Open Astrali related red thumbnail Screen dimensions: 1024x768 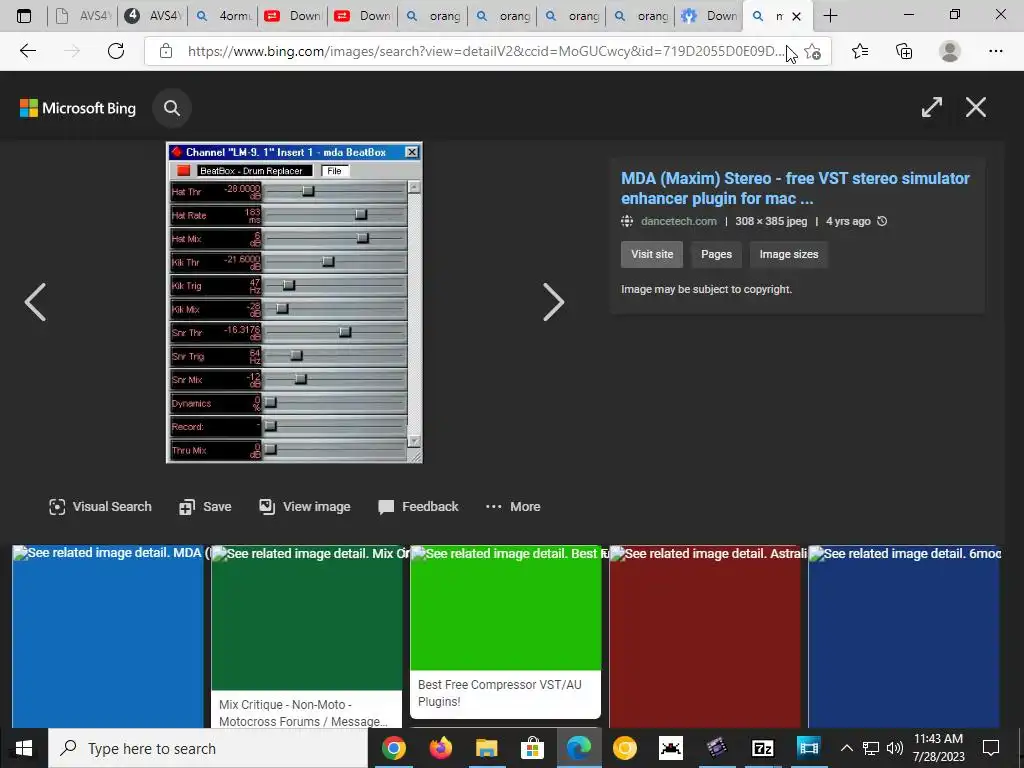705,637
